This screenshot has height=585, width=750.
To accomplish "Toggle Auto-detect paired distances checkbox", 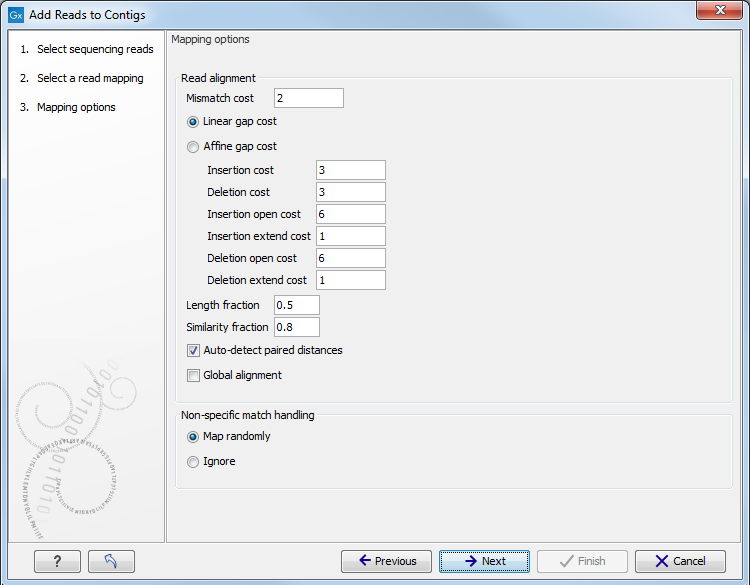I will point(193,351).
